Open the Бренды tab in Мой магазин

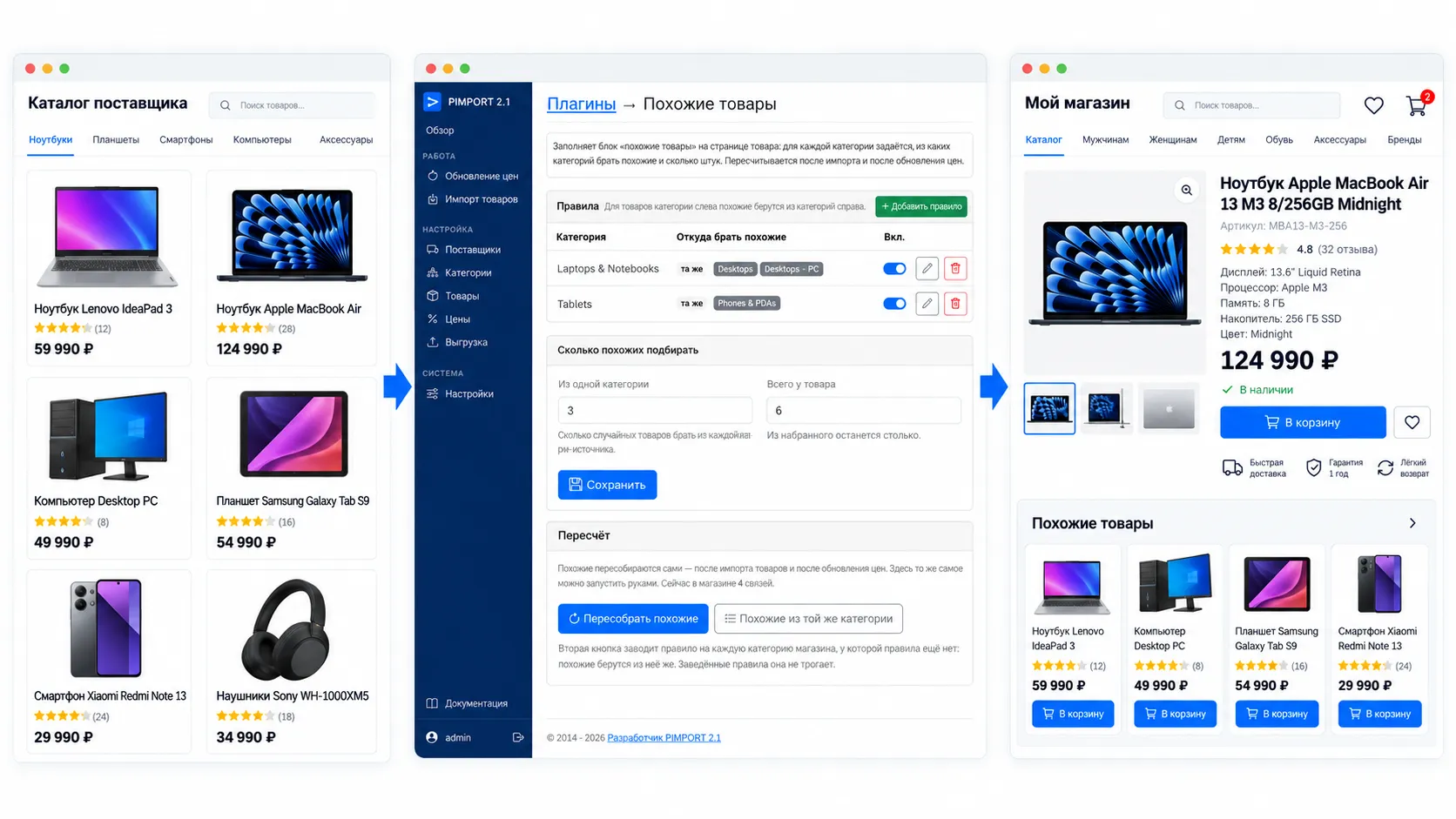pyautogui.click(x=1405, y=139)
